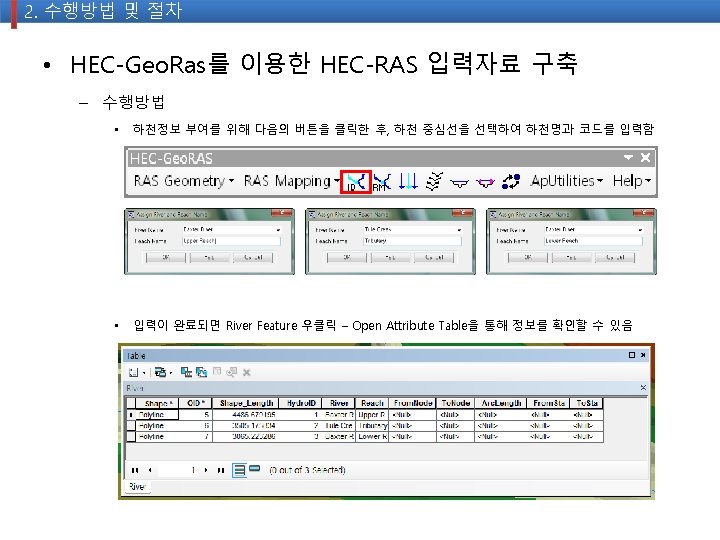This screenshot has height=540, width=720.
Task: Click the Shape column header
Action: 158,403
